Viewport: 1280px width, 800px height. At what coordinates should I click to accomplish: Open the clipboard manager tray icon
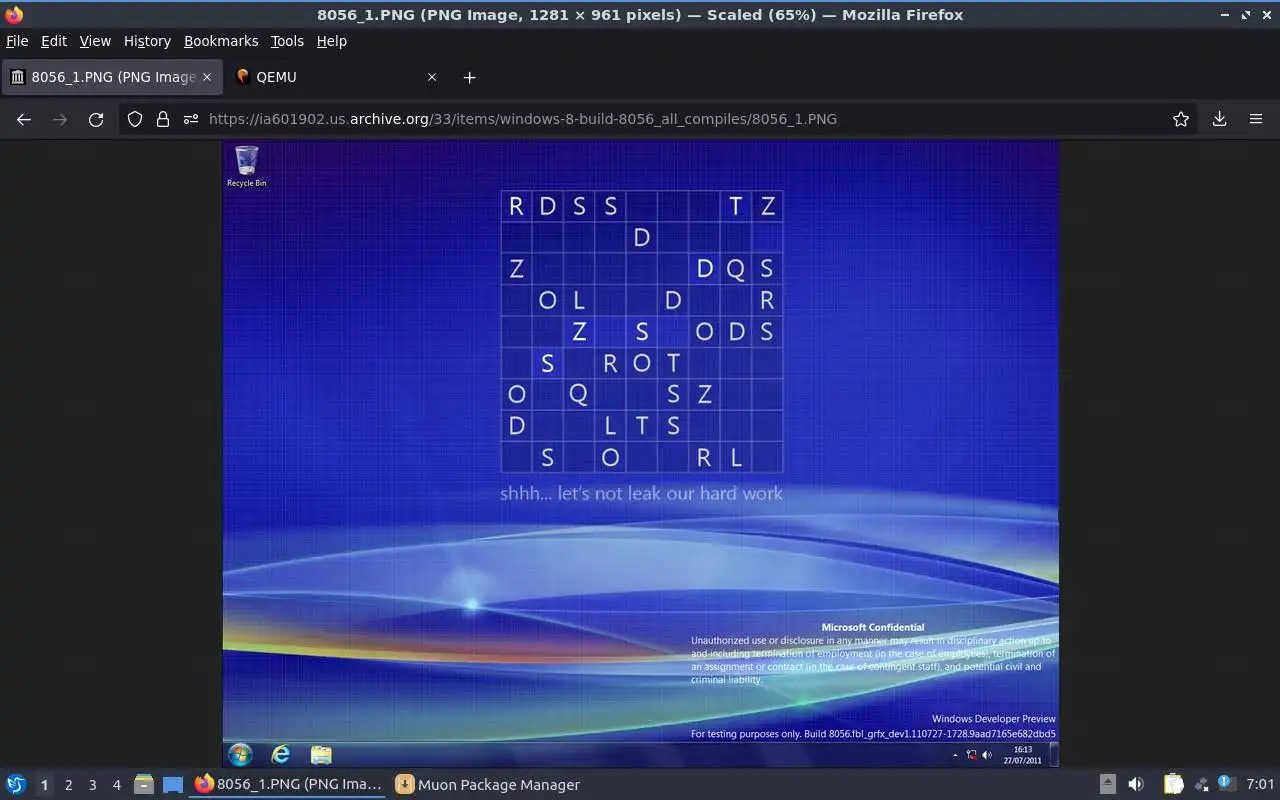(x=1173, y=785)
